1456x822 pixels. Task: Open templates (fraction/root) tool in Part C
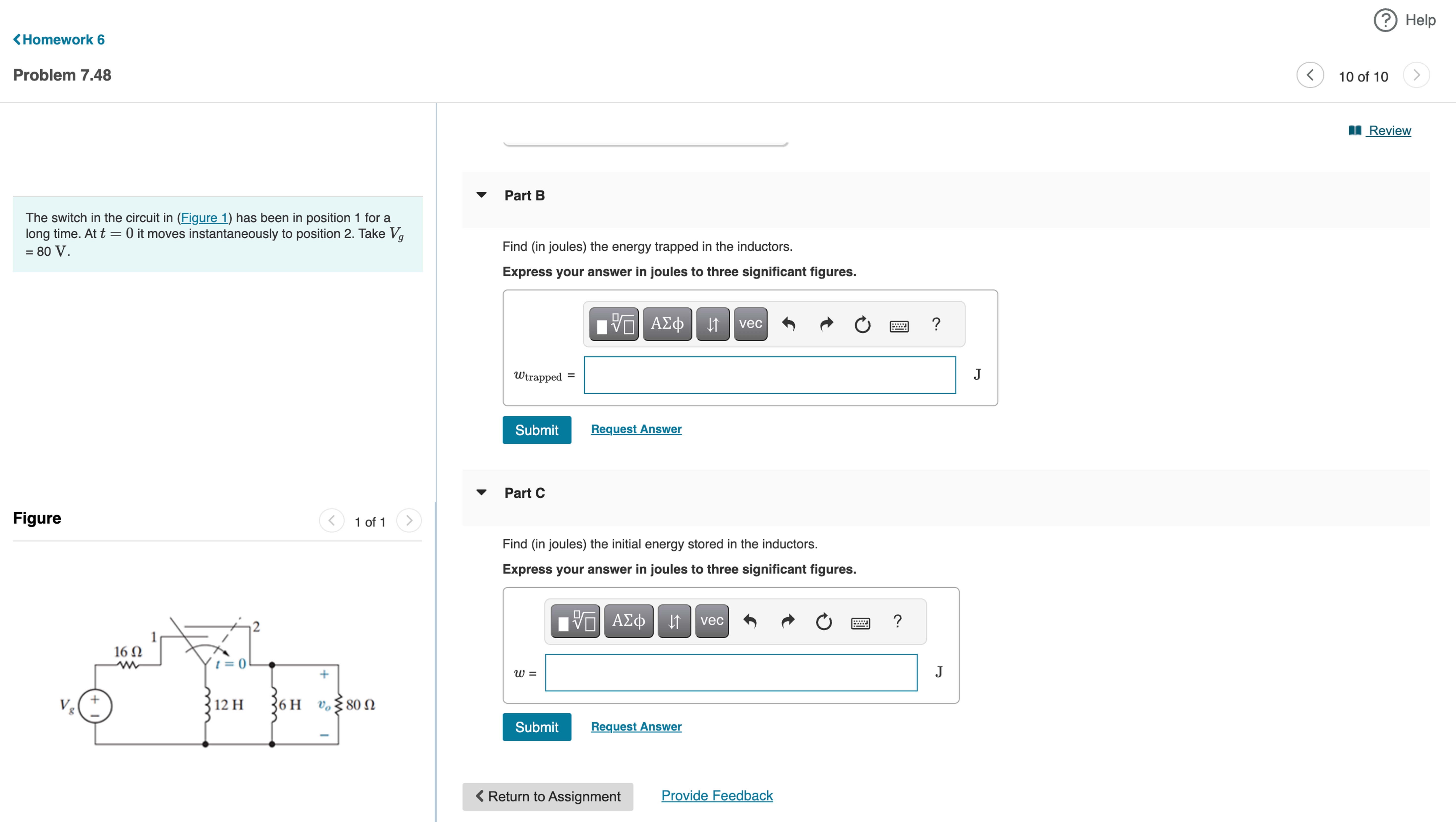tap(575, 622)
